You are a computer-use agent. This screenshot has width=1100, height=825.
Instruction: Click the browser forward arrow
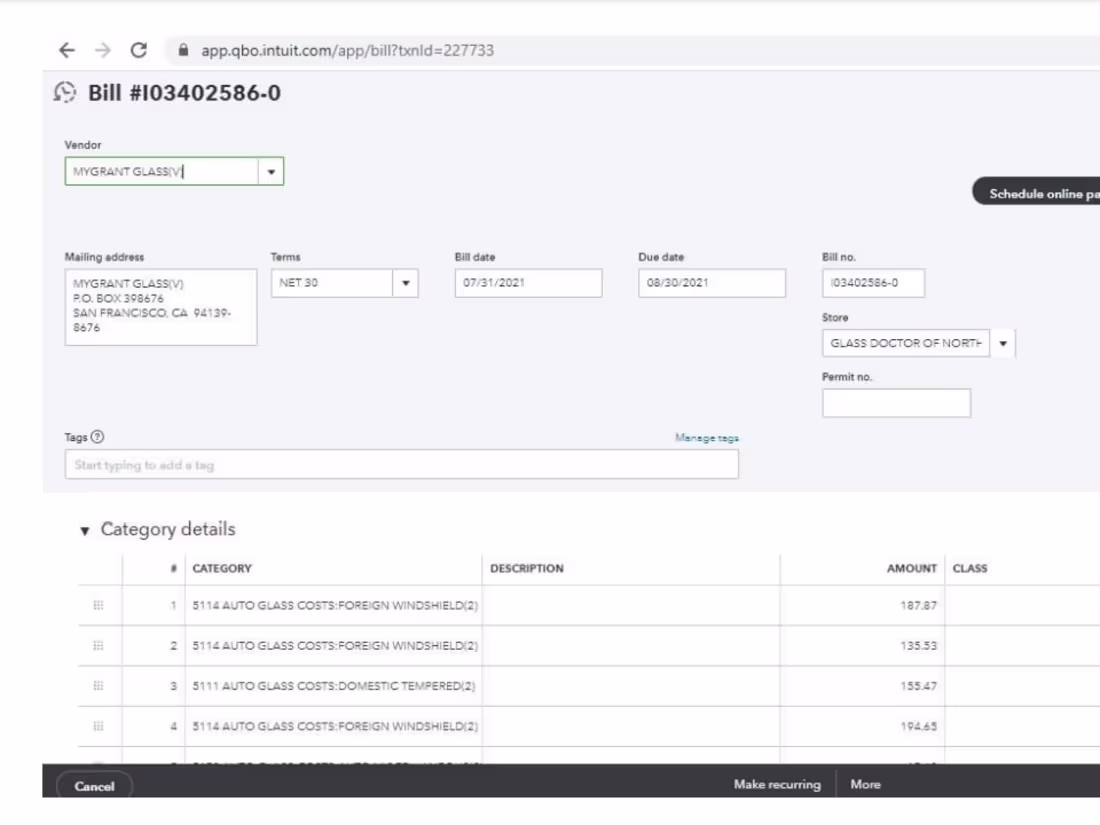pos(102,51)
